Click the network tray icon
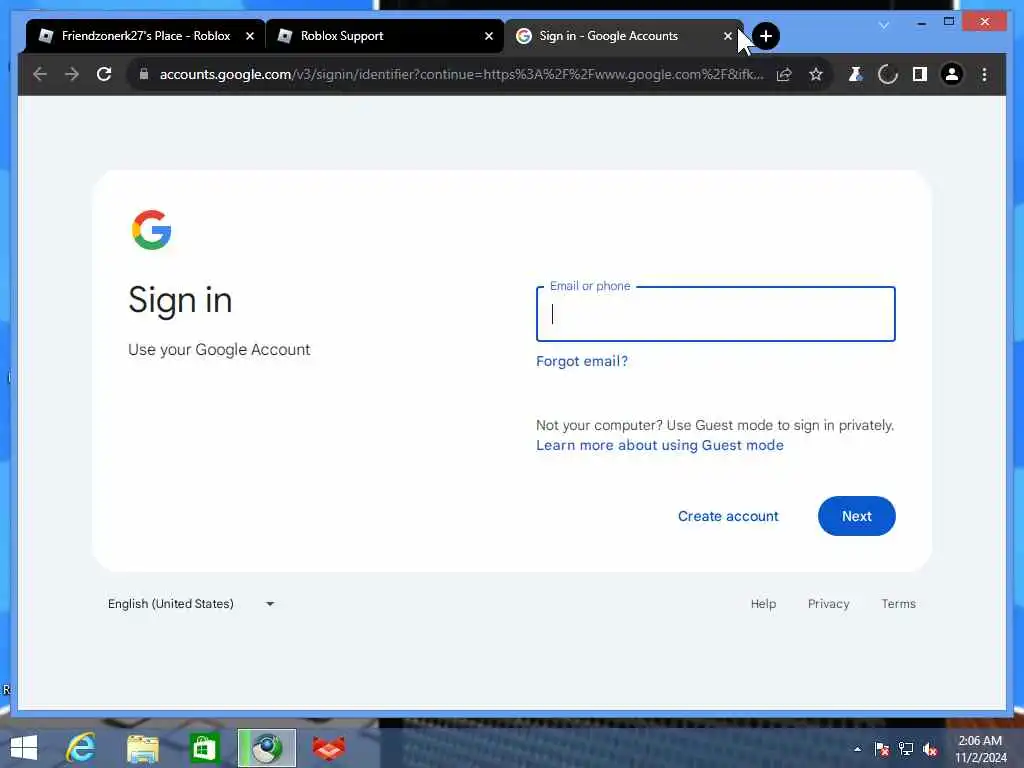The height and width of the screenshot is (768, 1024). (x=906, y=749)
